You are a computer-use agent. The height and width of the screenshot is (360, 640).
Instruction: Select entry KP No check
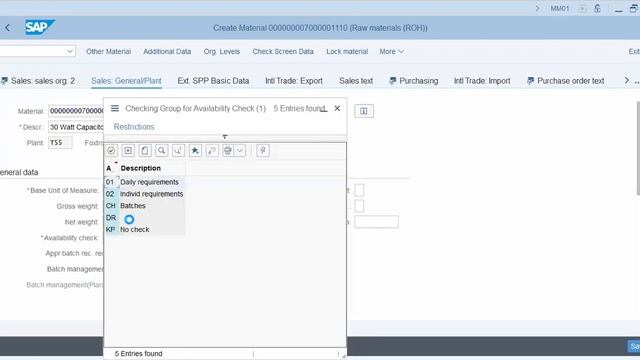pyautogui.click(x=144, y=229)
